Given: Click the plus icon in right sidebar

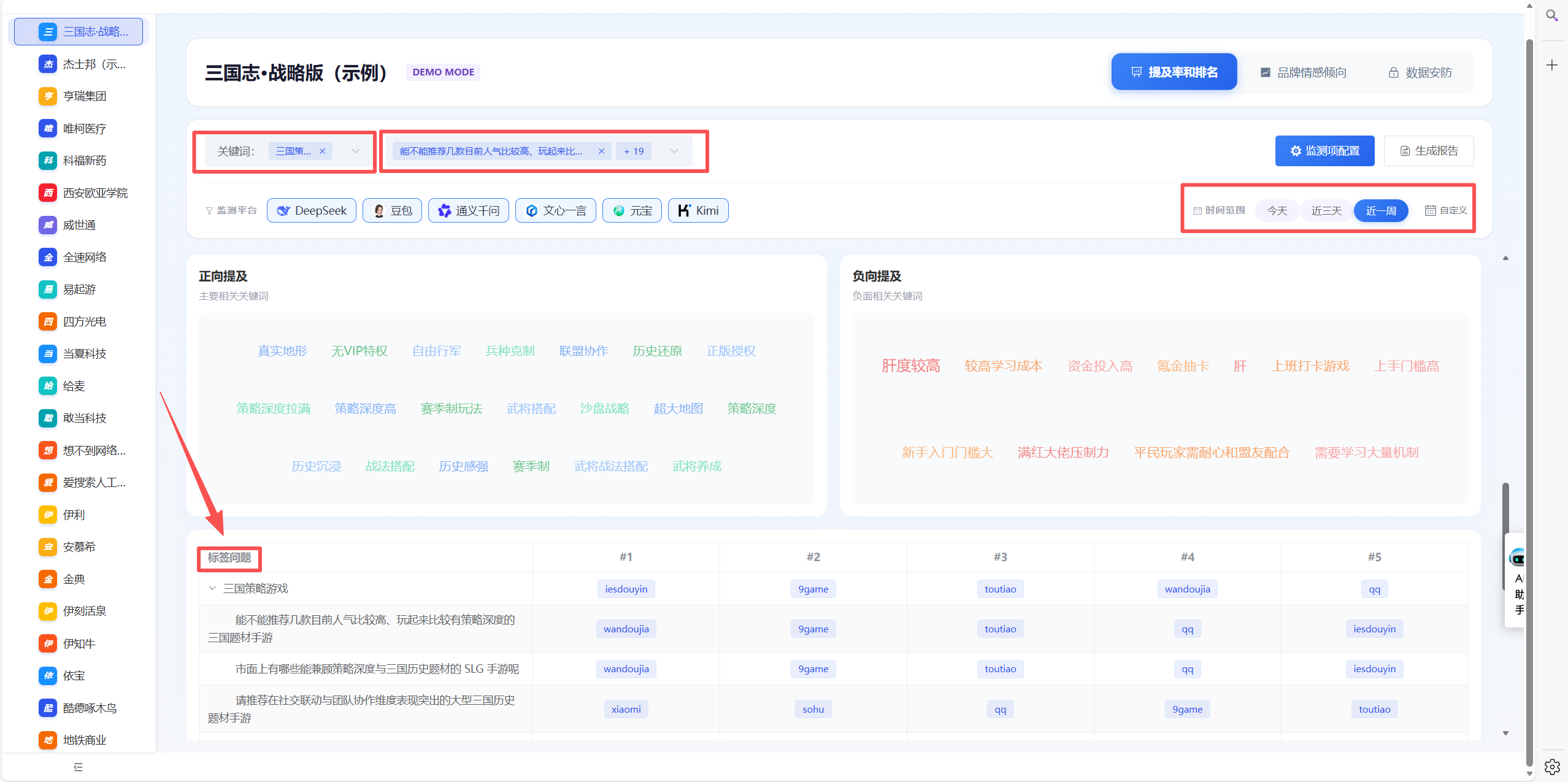Looking at the screenshot, I should pos(1551,65).
